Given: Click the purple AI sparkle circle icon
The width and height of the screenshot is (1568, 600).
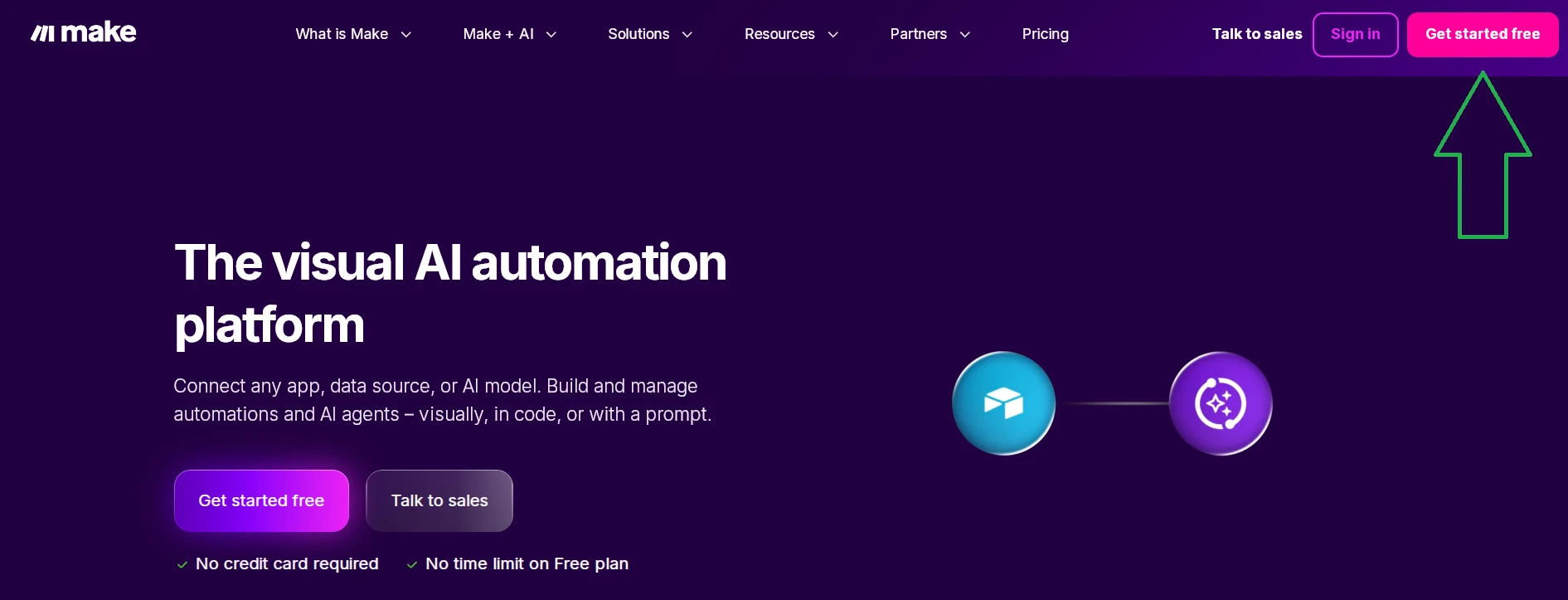Looking at the screenshot, I should pyautogui.click(x=1221, y=403).
